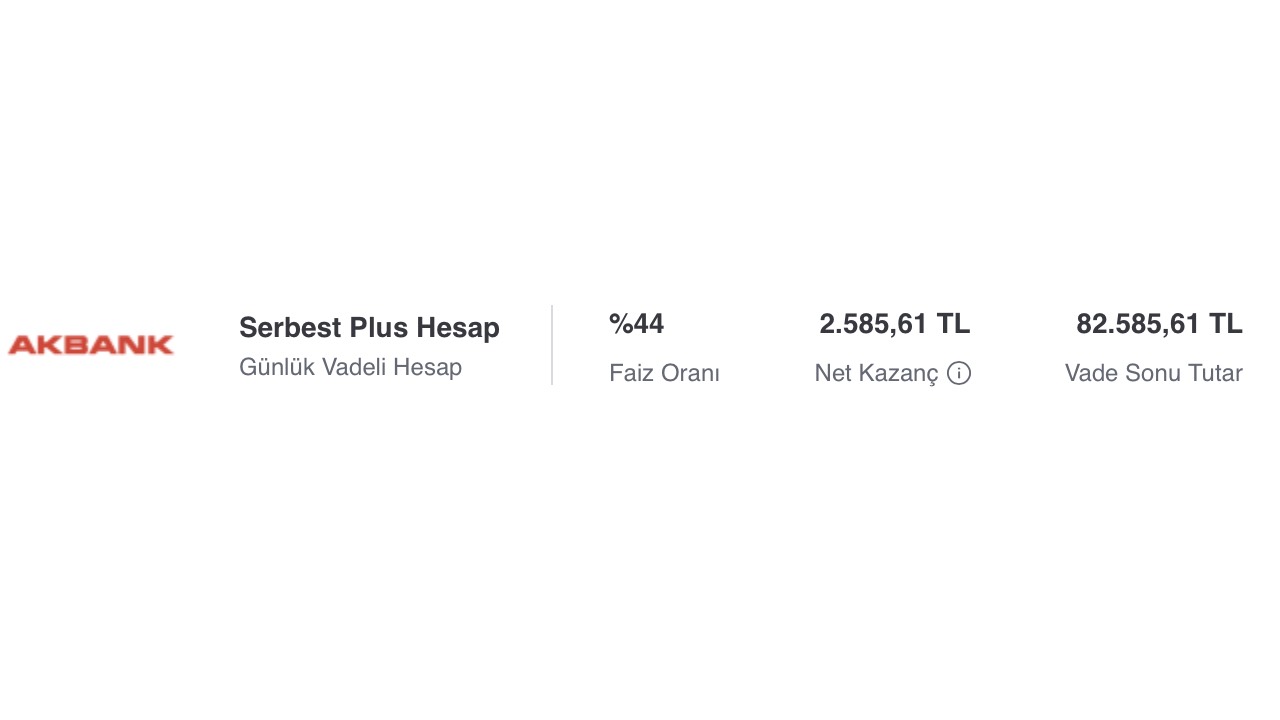This screenshot has height=720, width=1280.
Task: Select the 2.585,61 TL net gain amount
Action: pos(894,324)
